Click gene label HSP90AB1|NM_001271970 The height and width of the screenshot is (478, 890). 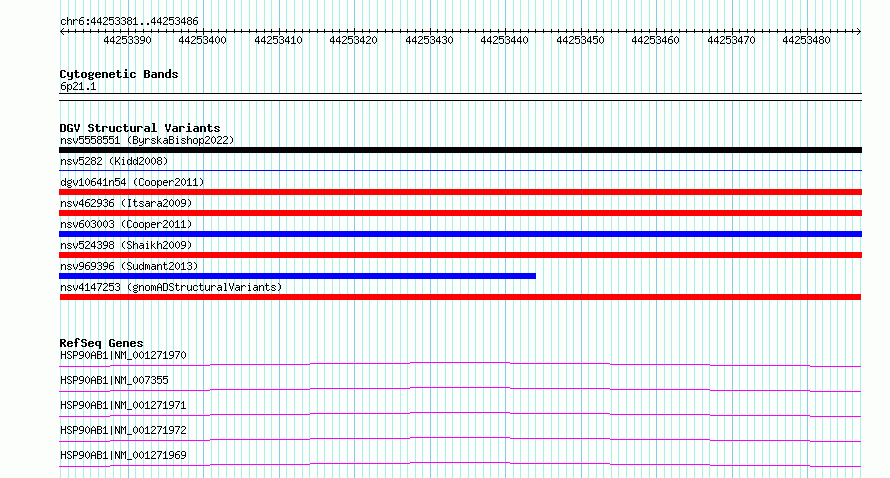pyautogui.click(x=123, y=355)
